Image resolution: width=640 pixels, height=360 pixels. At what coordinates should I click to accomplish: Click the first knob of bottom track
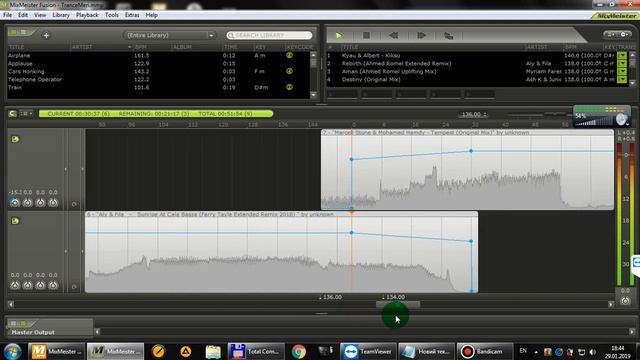tap(15, 285)
